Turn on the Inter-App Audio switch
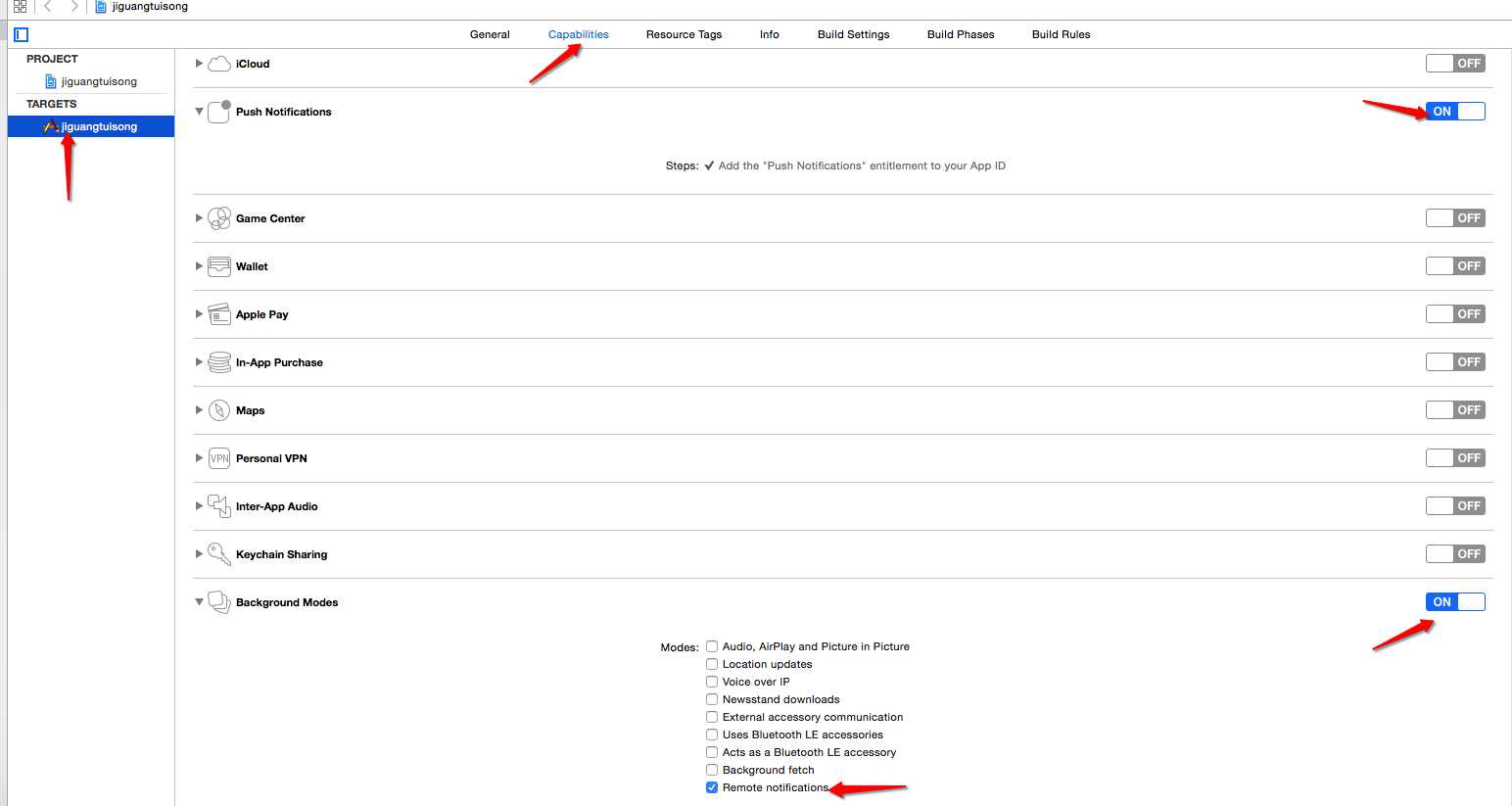1512x806 pixels. coord(1455,506)
